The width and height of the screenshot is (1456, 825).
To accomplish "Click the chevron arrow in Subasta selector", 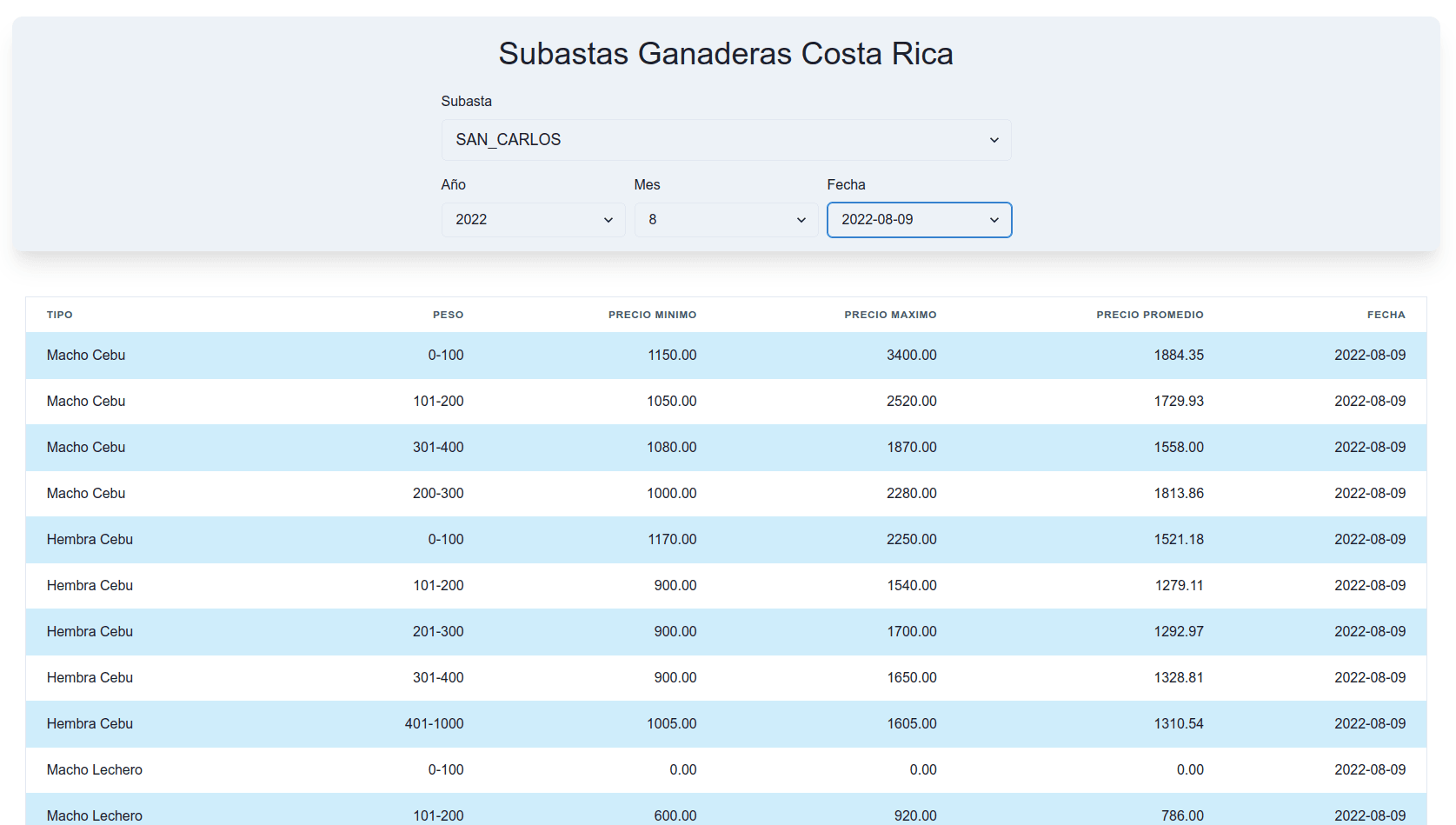I will (994, 140).
